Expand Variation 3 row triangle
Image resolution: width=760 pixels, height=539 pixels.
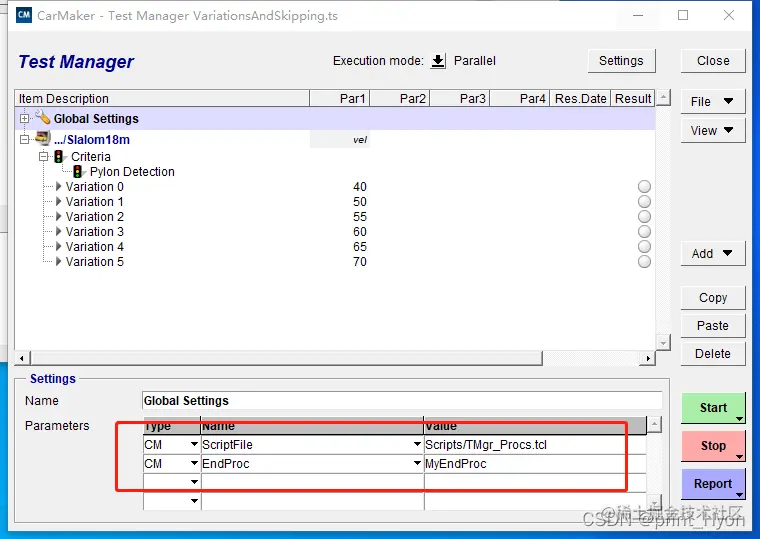click(x=59, y=231)
